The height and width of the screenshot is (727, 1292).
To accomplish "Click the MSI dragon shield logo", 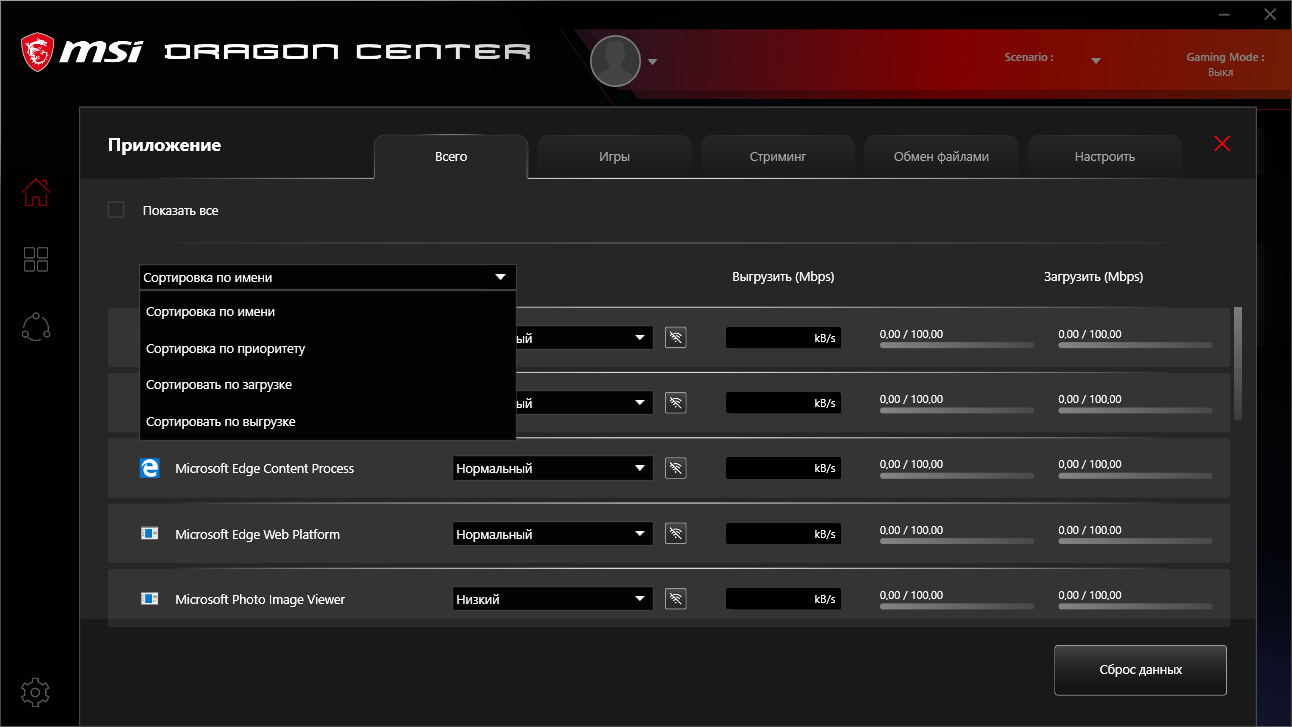I will 39,52.
